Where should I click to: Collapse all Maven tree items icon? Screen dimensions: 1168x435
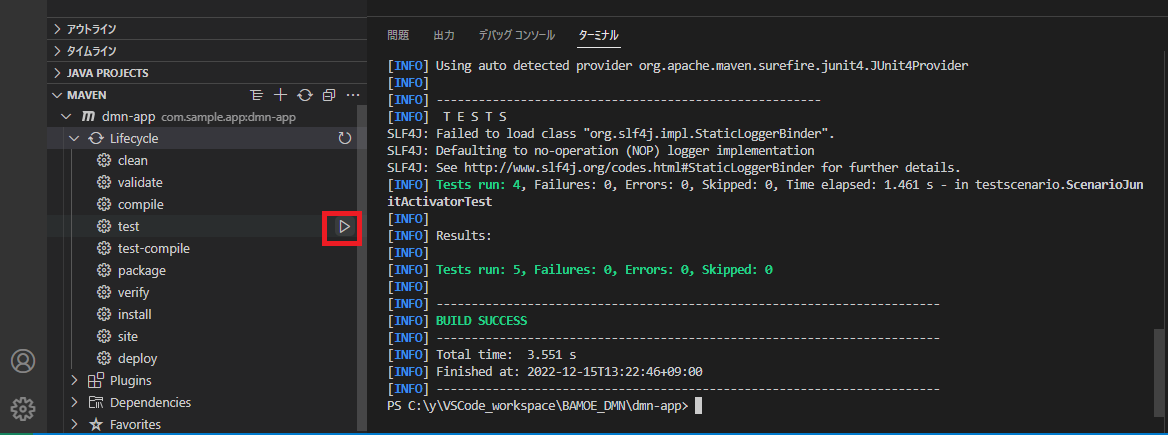[328, 95]
